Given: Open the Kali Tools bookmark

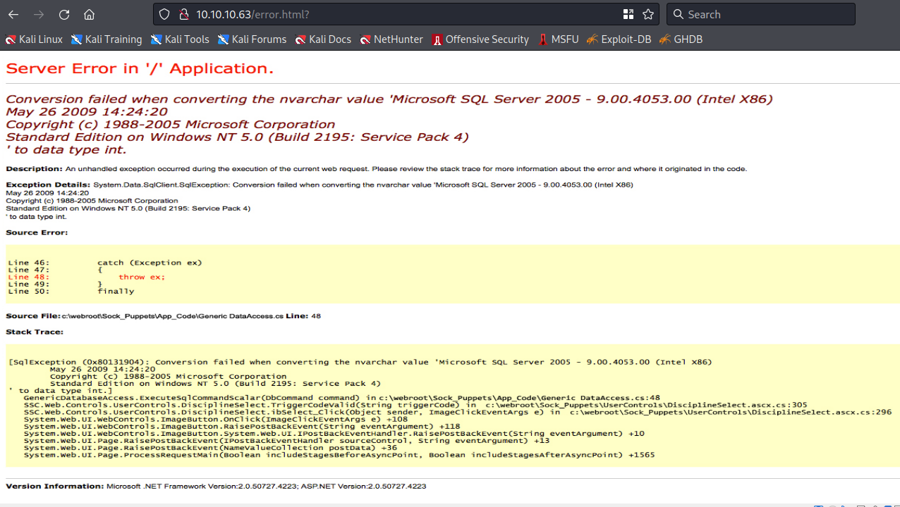Looking at the screenshot, I should click(x=180, y=40).
